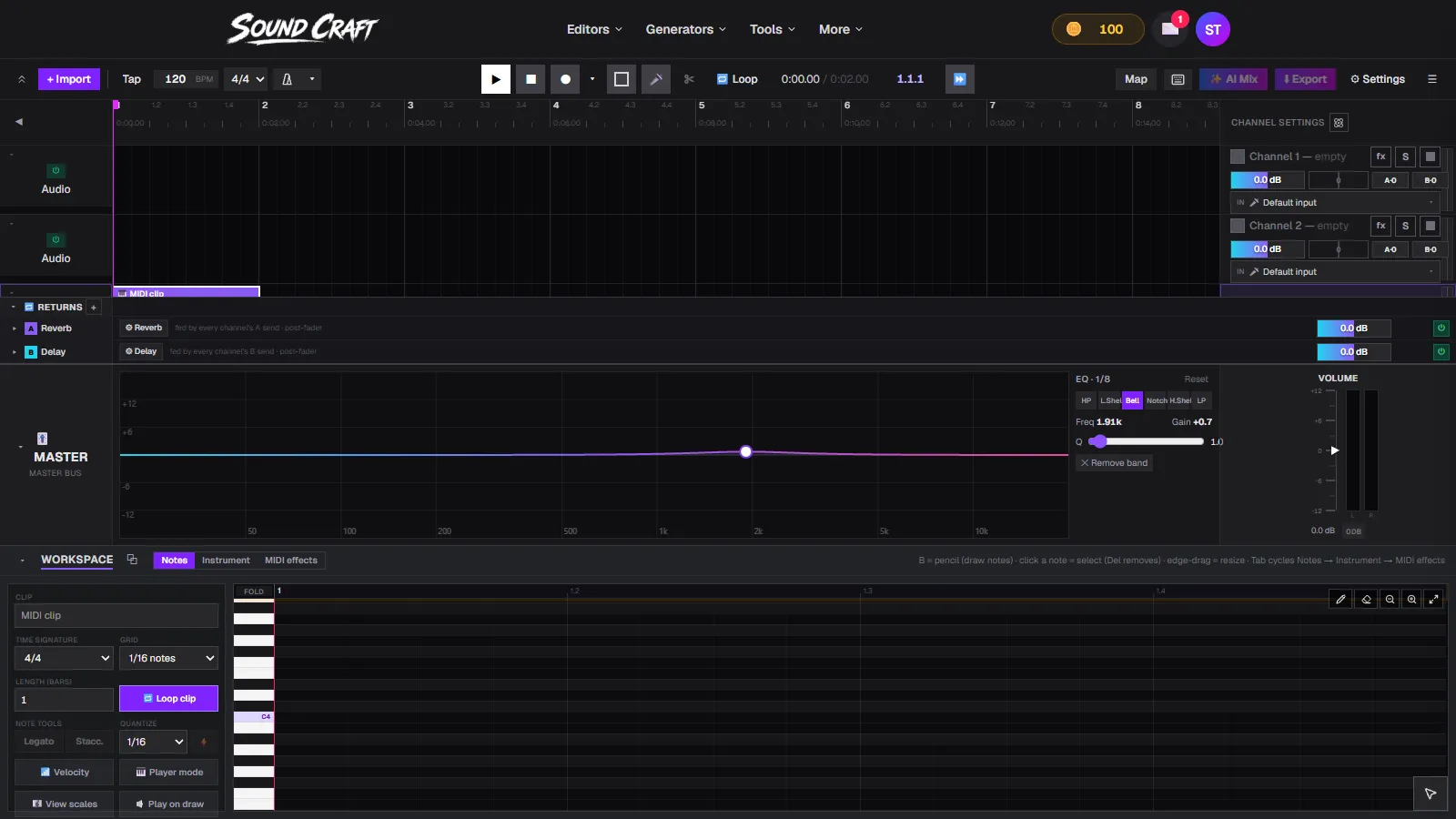
Task: Toggle the Delay return power button
Action: click(x=1441, y=352)
